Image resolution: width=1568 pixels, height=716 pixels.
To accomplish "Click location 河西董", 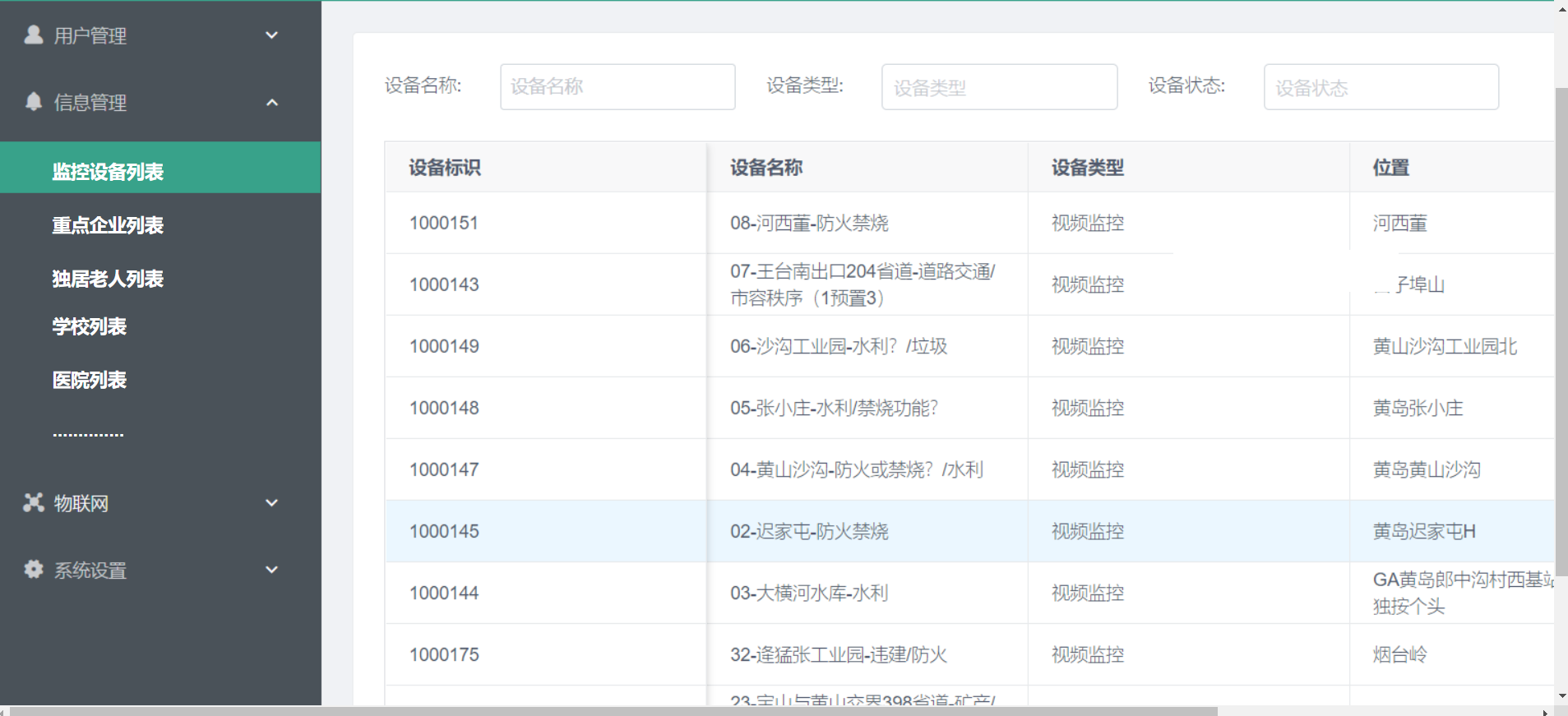I will (1399, 223).
